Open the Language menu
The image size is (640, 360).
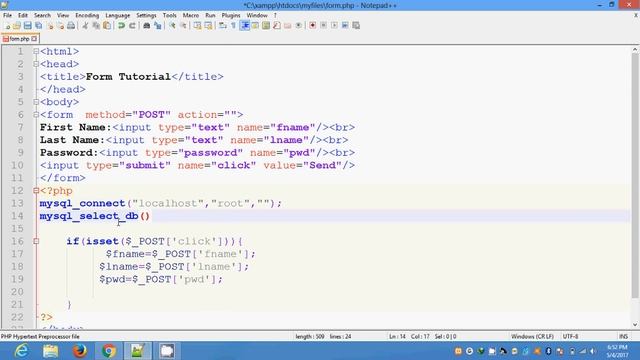click(x=118, y=16)
